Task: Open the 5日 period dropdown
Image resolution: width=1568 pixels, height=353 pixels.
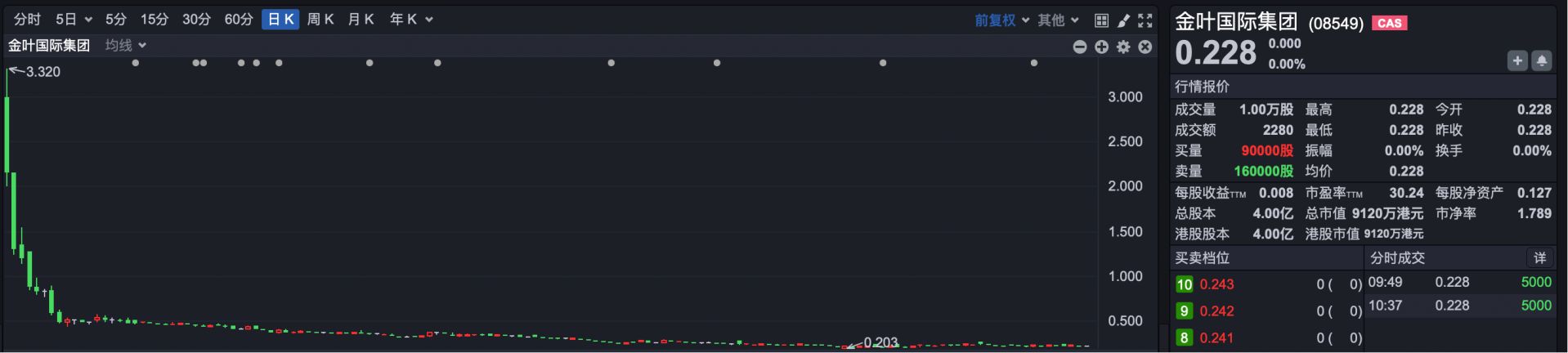Action: (74, 20)
